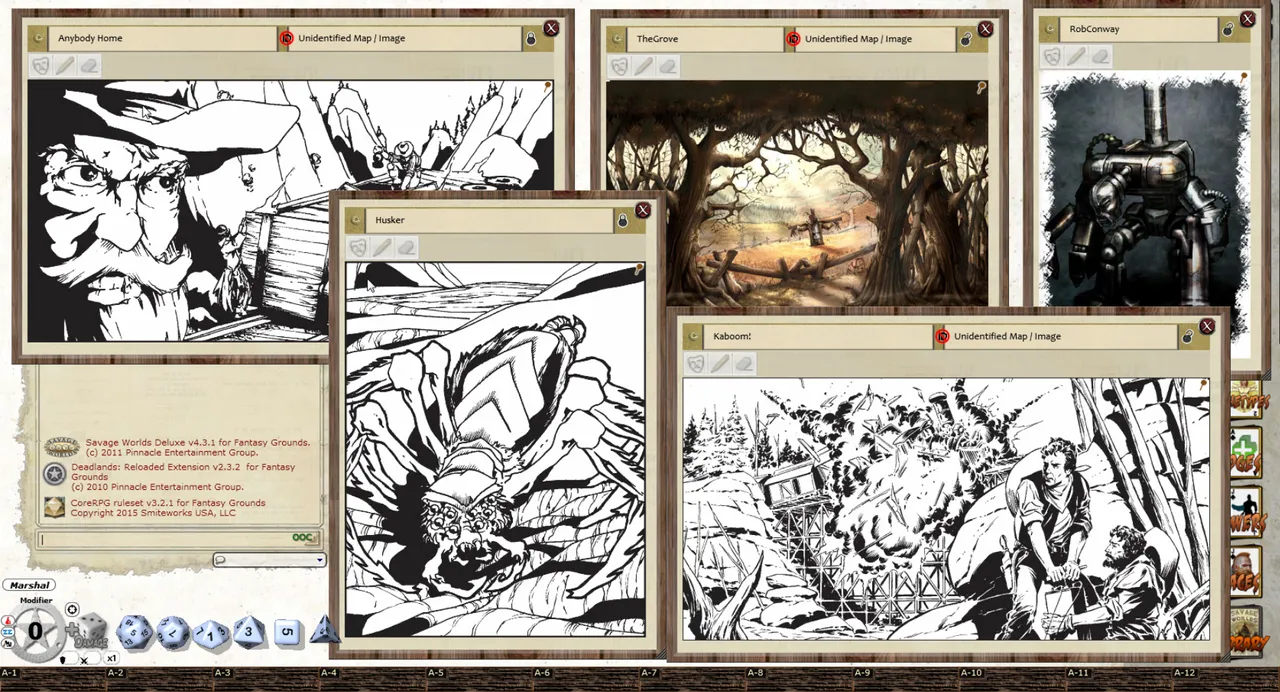This screenshot has height=692, width=1280.
Task: Click the target reticle icon above Damage die
Action: [72, 609]
